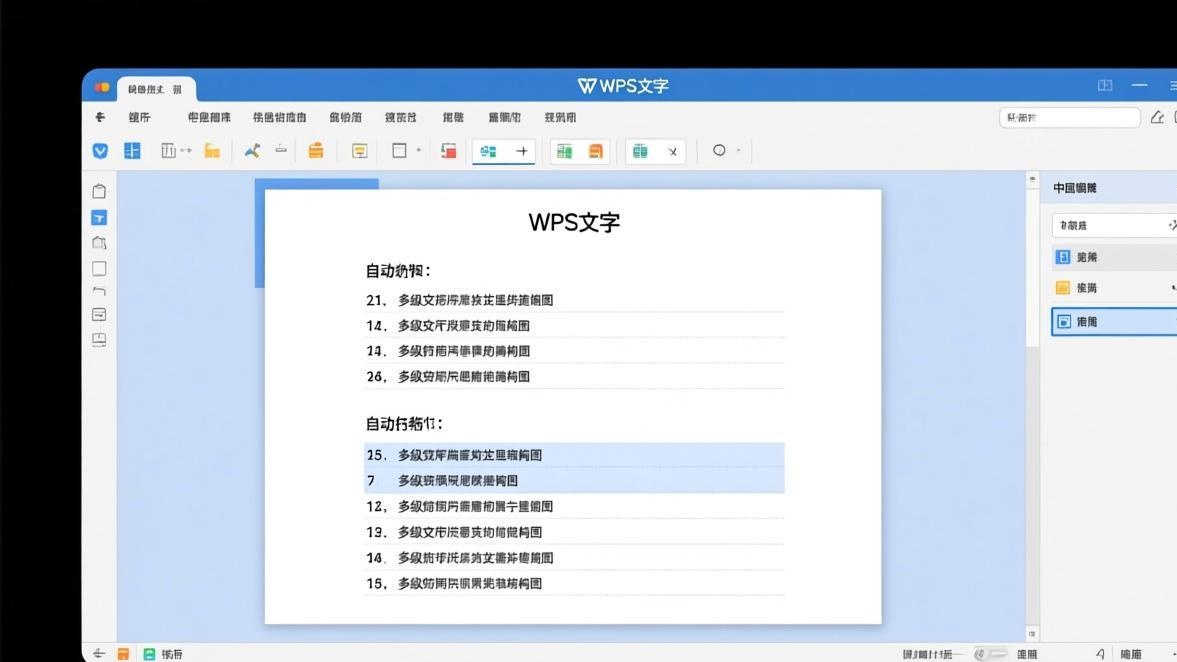
Task: Click the circle shape toolbar icon
Action: 719,150
